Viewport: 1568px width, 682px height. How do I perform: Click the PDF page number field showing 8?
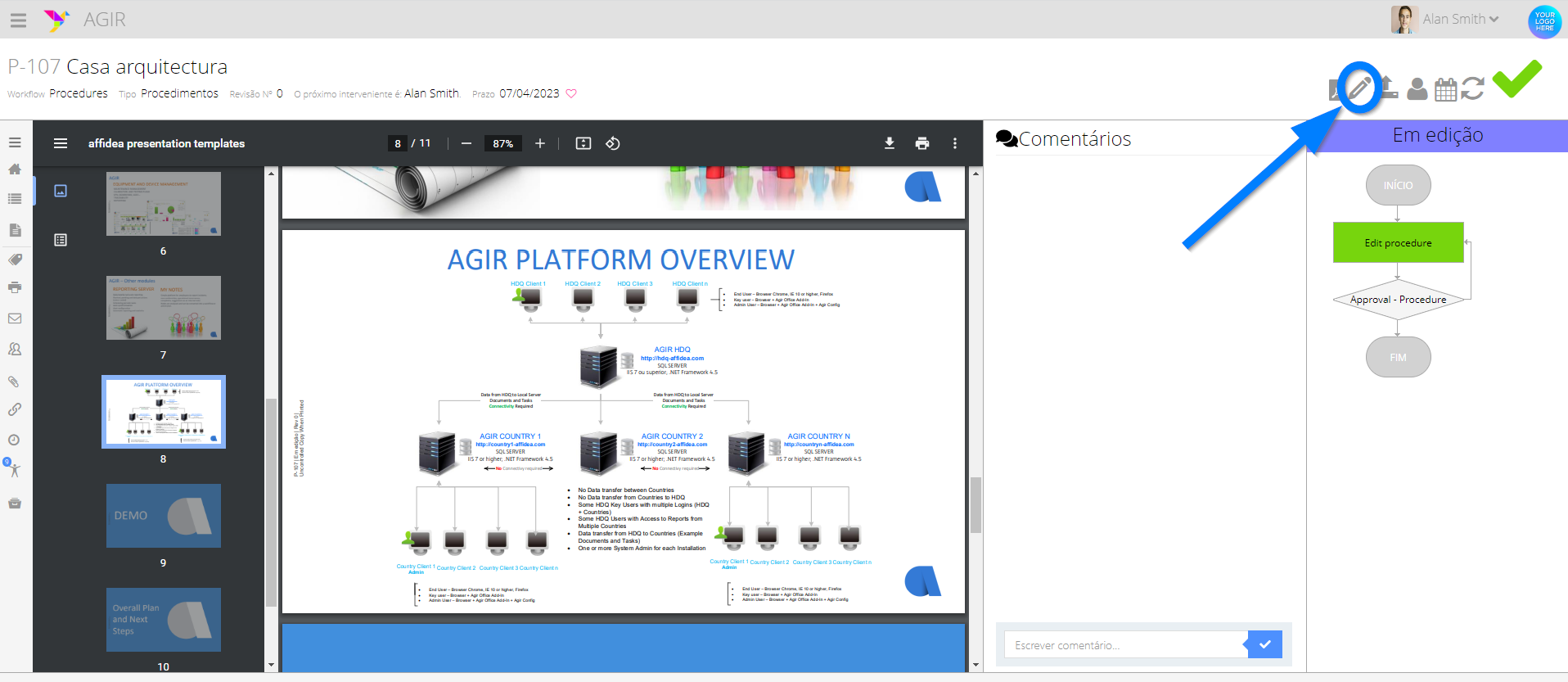click(398, 143)
